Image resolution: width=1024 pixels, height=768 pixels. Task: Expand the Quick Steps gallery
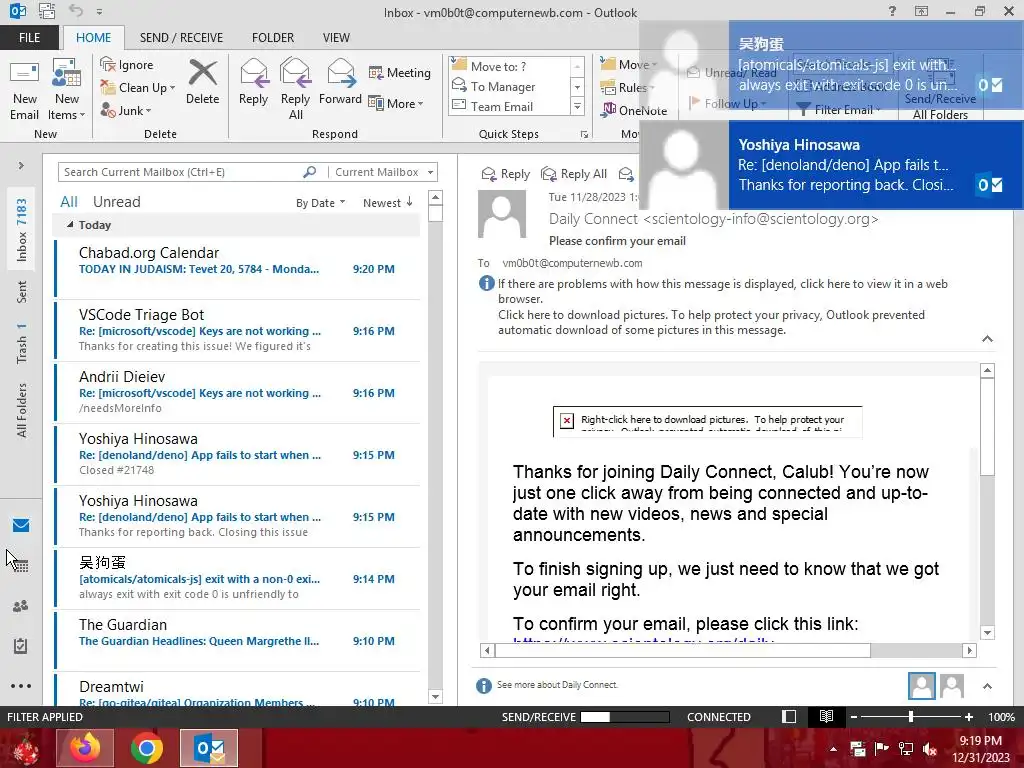(577, 106)
